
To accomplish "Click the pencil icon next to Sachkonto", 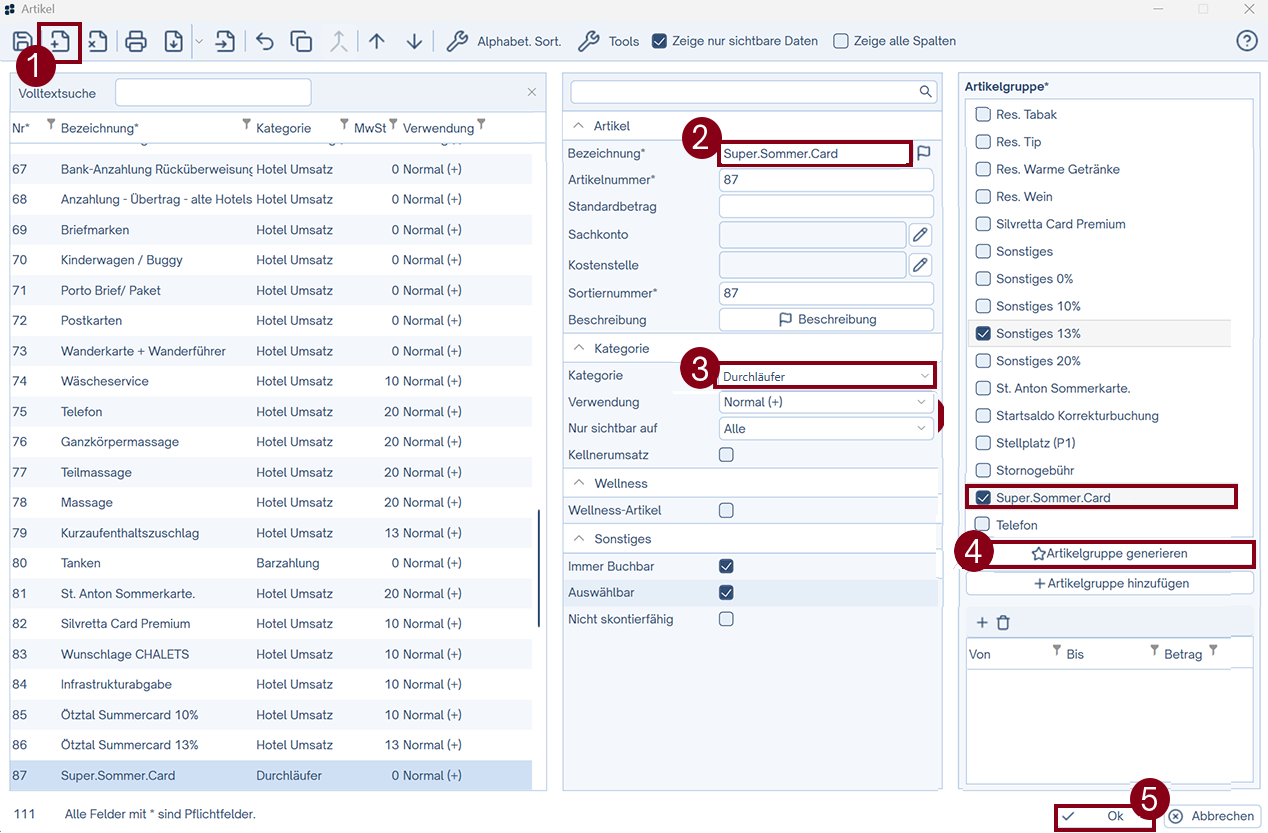I will pos(920,235).
